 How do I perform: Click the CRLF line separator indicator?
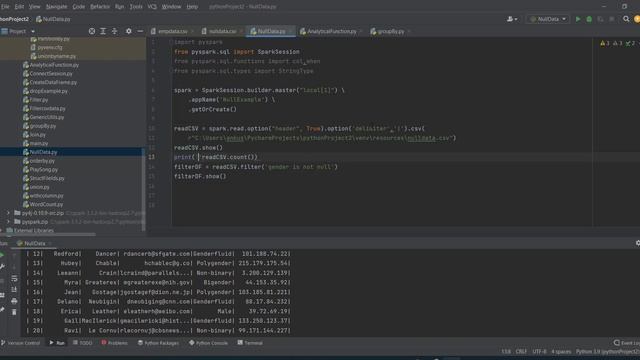coord(521,351)
